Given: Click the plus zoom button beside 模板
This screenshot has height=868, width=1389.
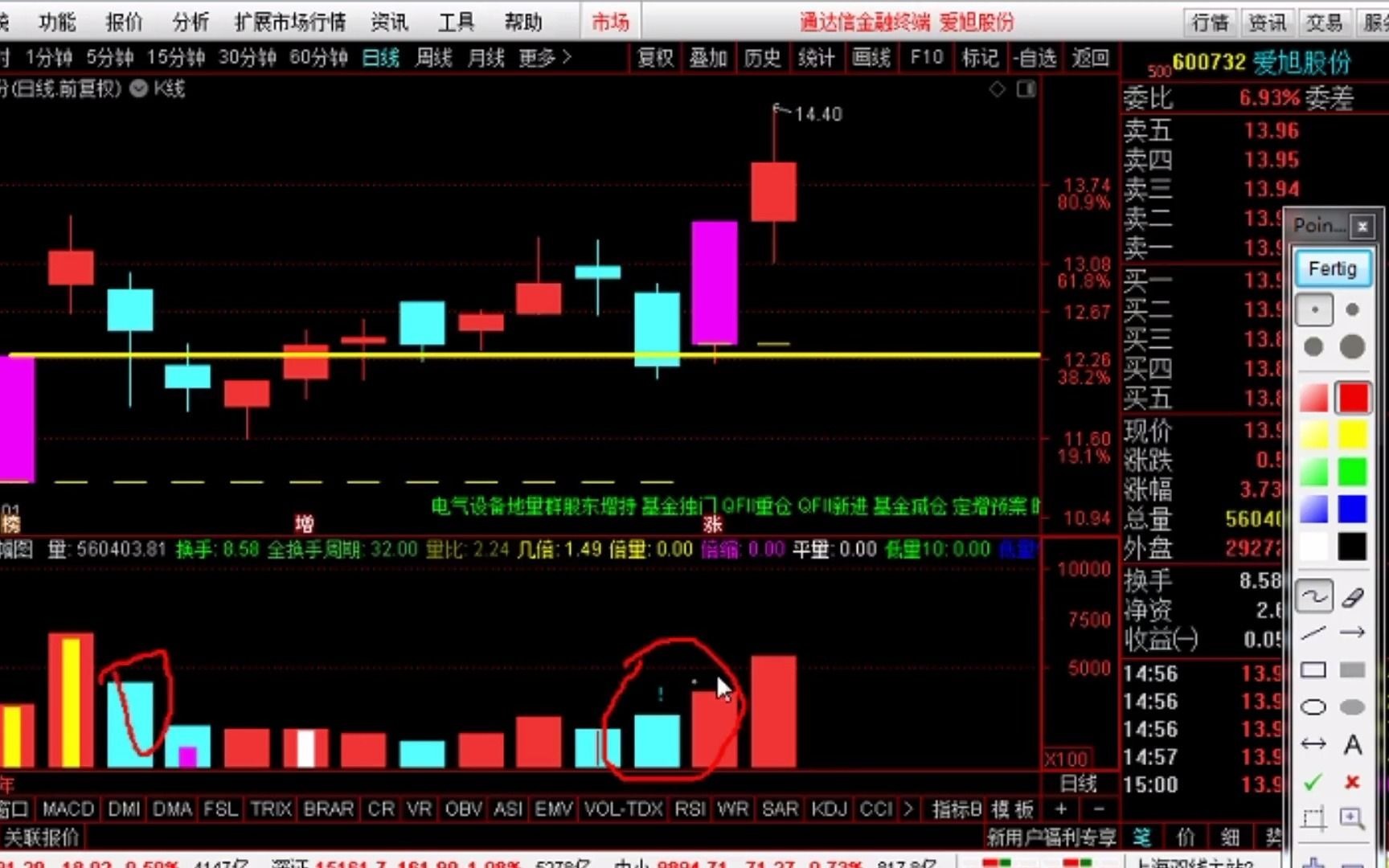Looking at the screenshot, I should pyautogui.click(x=1061, y=809).
